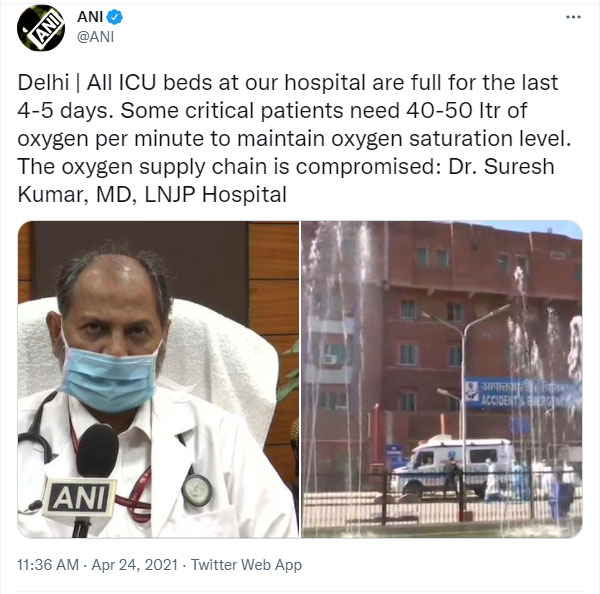Open the photo of the hospital building
The image size is (600, 594).
442,379
